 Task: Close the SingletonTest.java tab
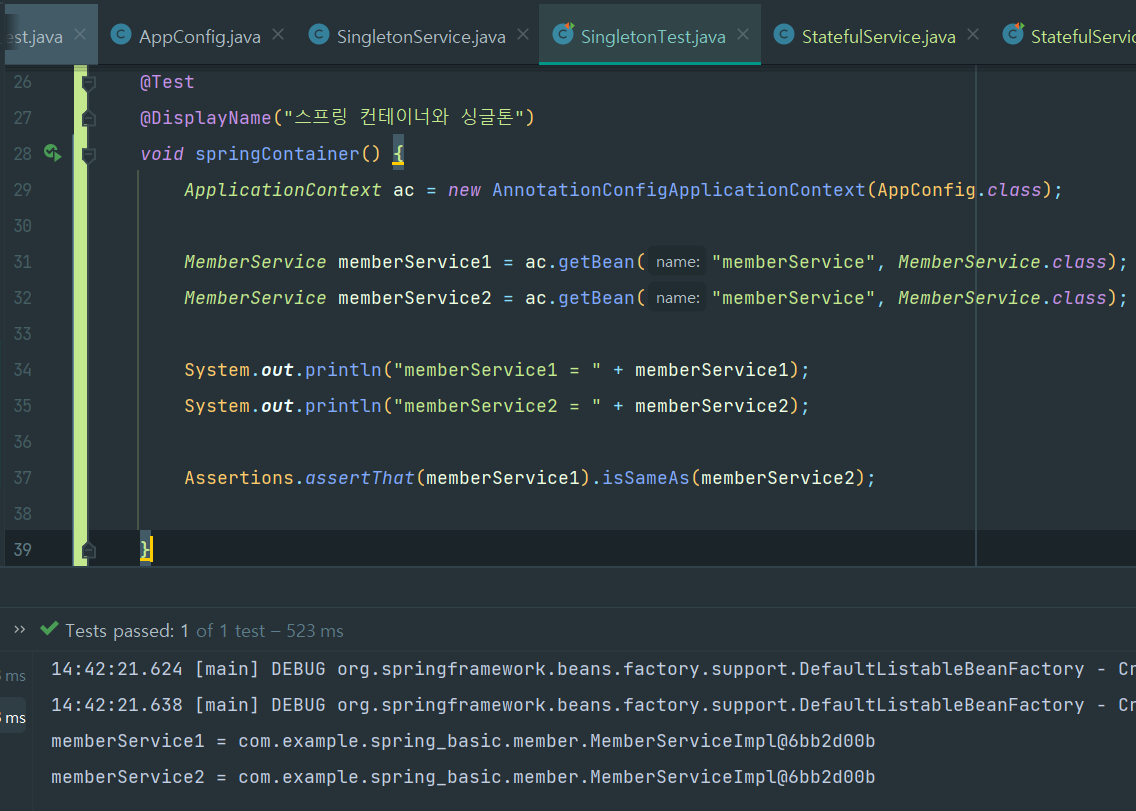[x=743, y=34]
